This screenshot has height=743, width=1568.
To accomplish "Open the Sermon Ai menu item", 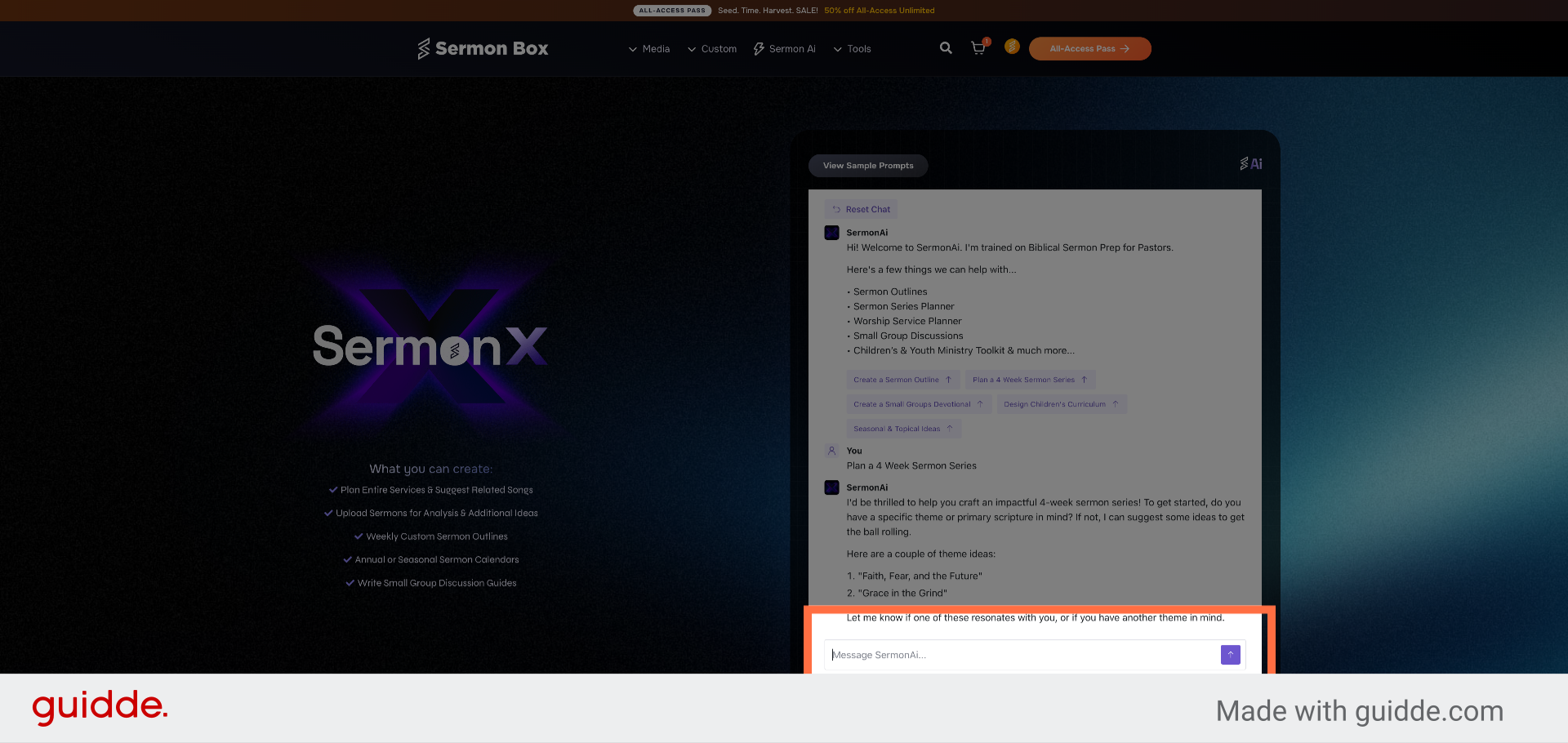I will pyautogui.click(x=785, y=49).
